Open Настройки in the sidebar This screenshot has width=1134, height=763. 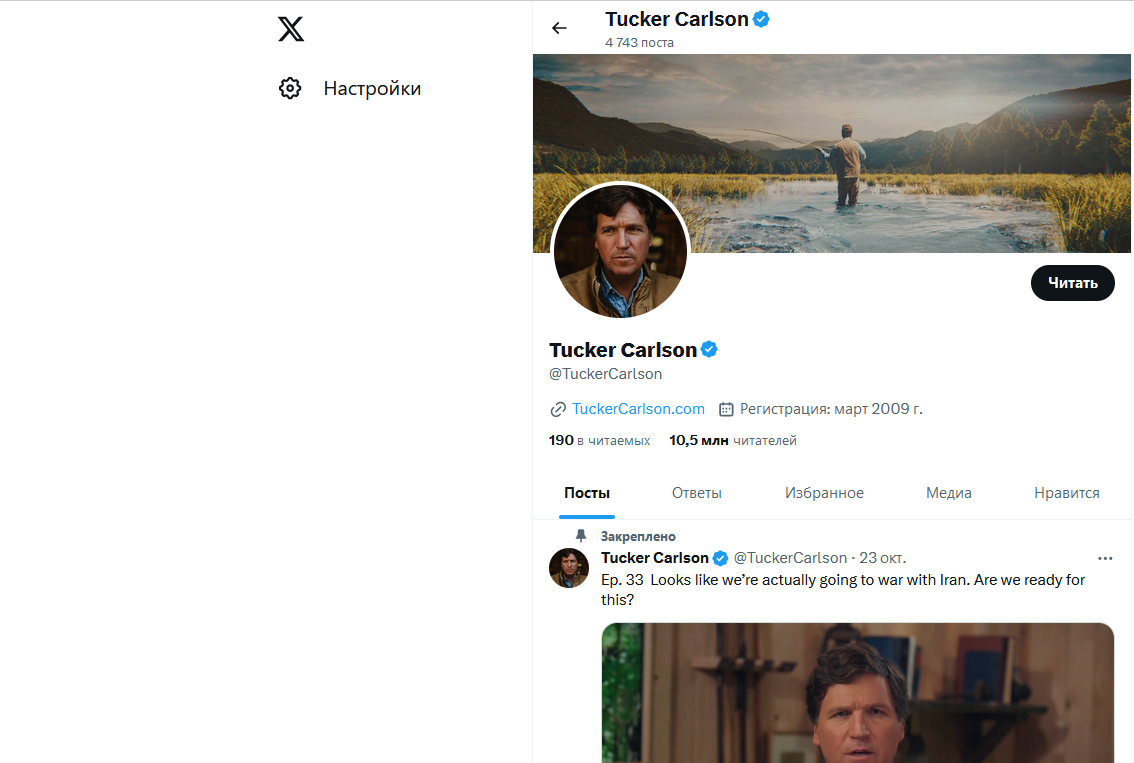pyautogui.click(x=372, y=88)
